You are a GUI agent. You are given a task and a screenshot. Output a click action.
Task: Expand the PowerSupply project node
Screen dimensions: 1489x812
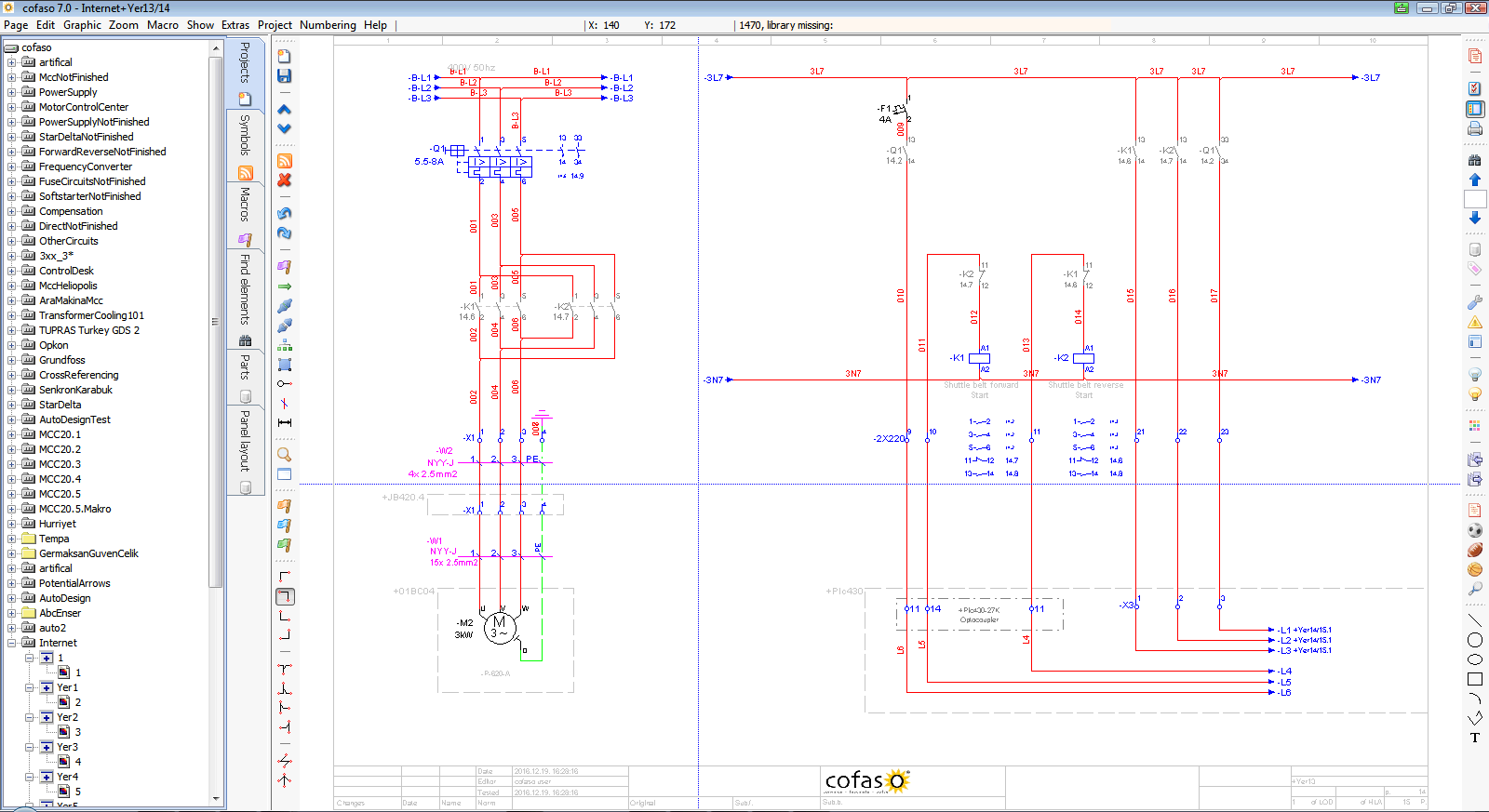[x=12, y=92]
